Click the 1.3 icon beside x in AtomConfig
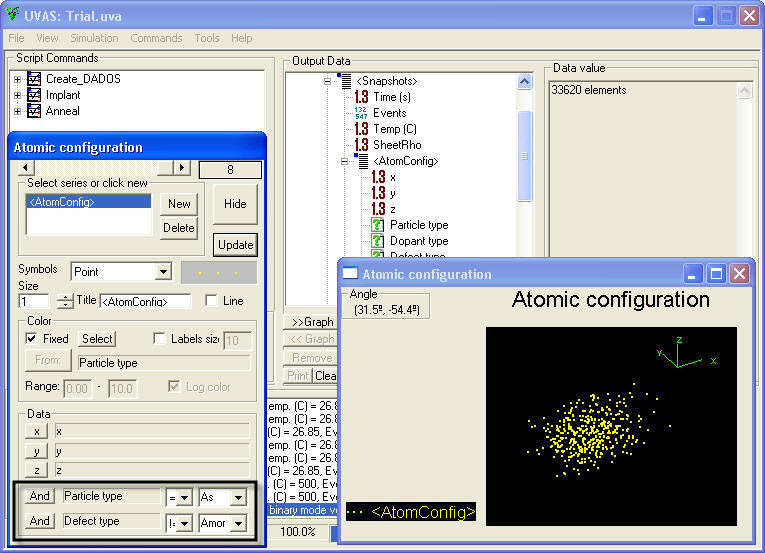The height and width of the screenshot is (553, 765). 379,177
